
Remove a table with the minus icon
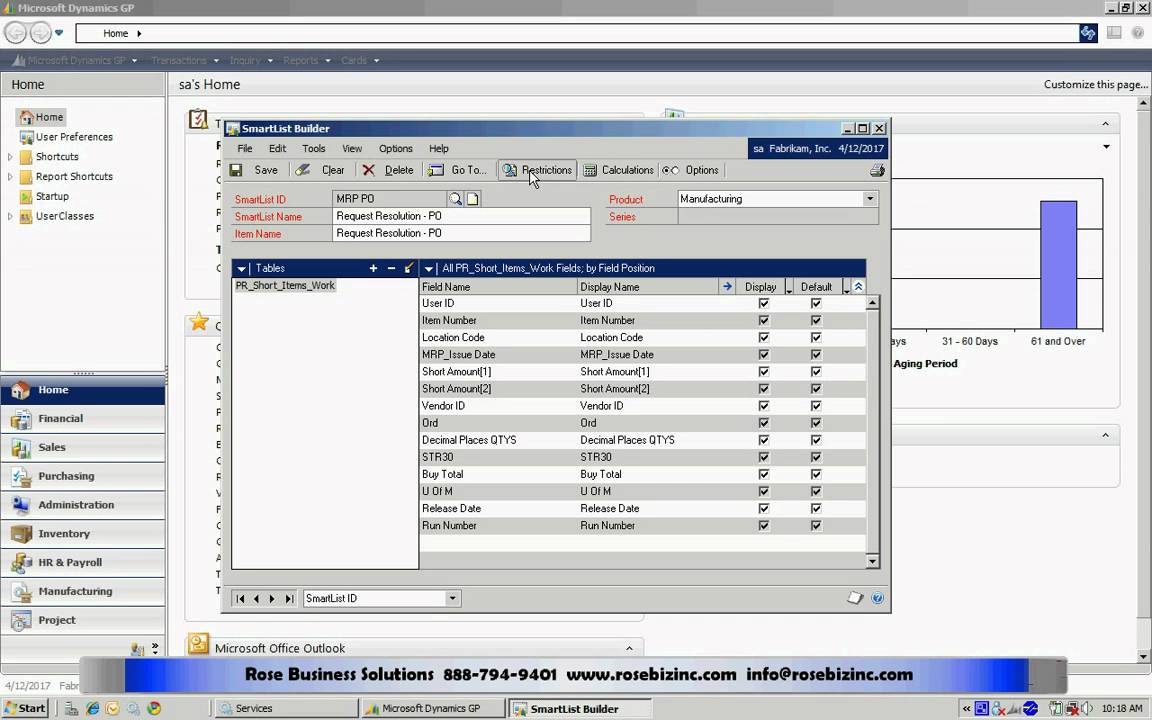(x=391, y=268)
